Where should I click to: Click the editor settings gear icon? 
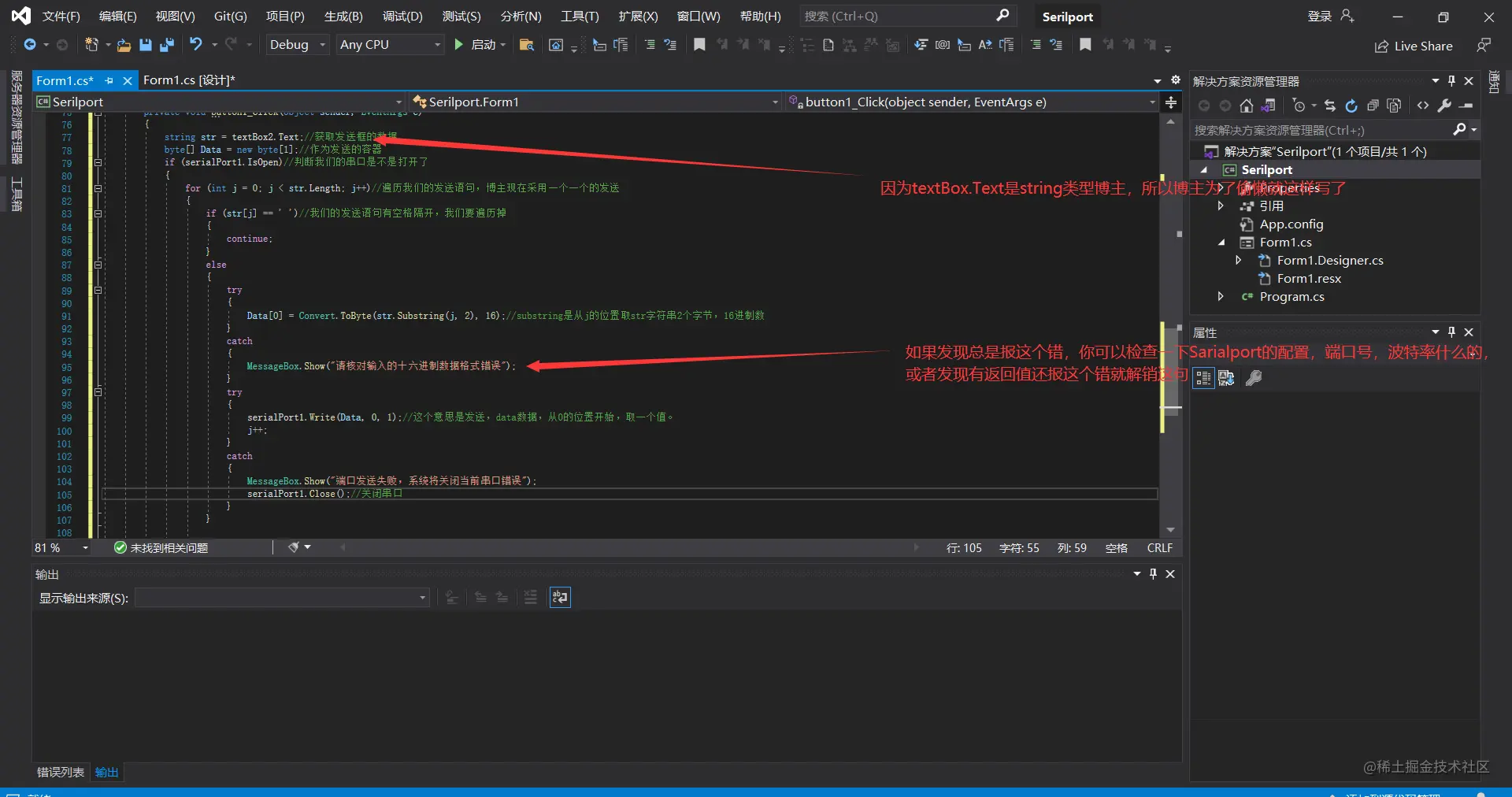click(x=1175, y=80)
